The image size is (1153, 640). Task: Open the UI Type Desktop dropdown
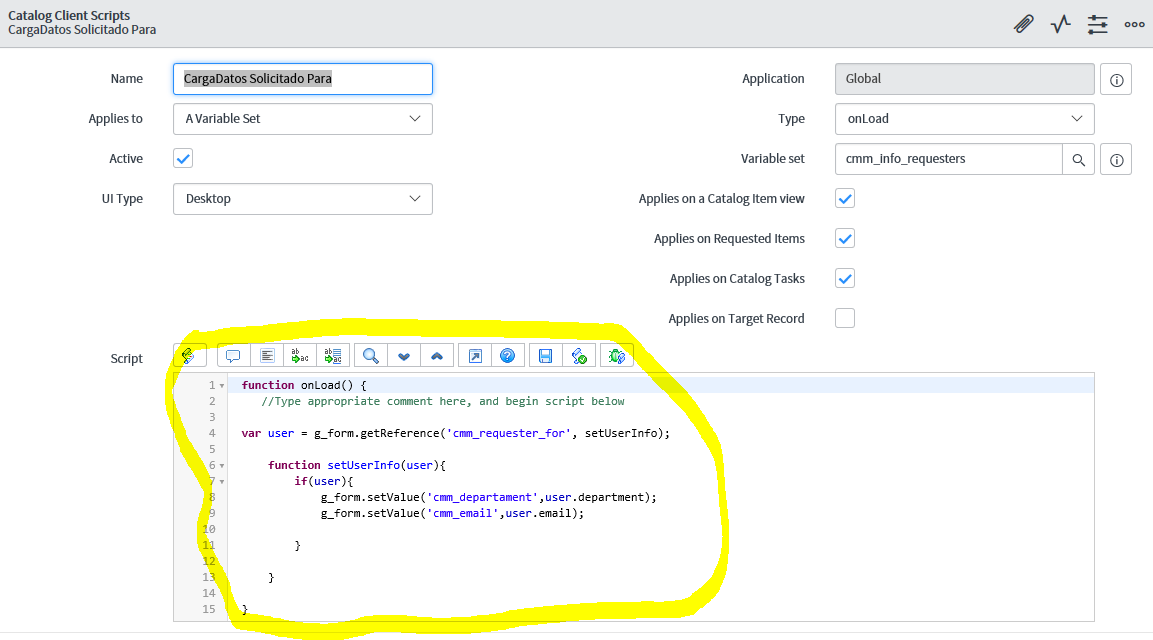tap(302, 199)
